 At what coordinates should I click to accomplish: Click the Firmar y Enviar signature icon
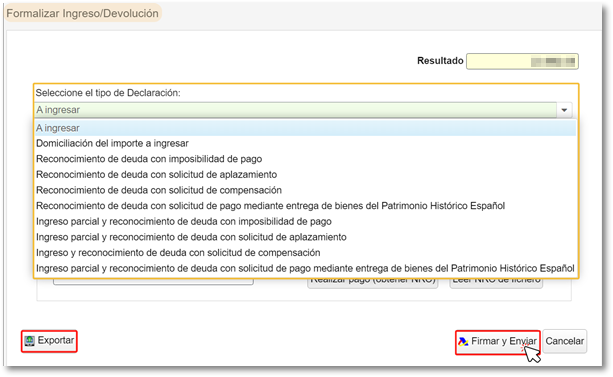click(x=463, y=342)
